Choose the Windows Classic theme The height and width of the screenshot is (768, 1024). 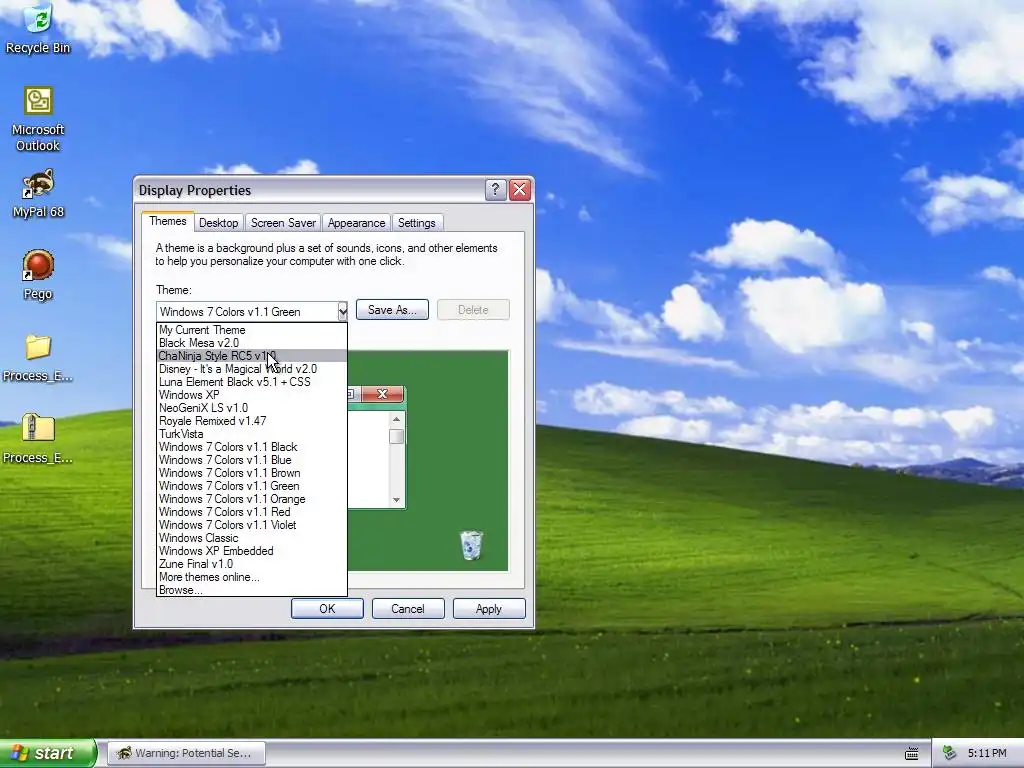252,538
